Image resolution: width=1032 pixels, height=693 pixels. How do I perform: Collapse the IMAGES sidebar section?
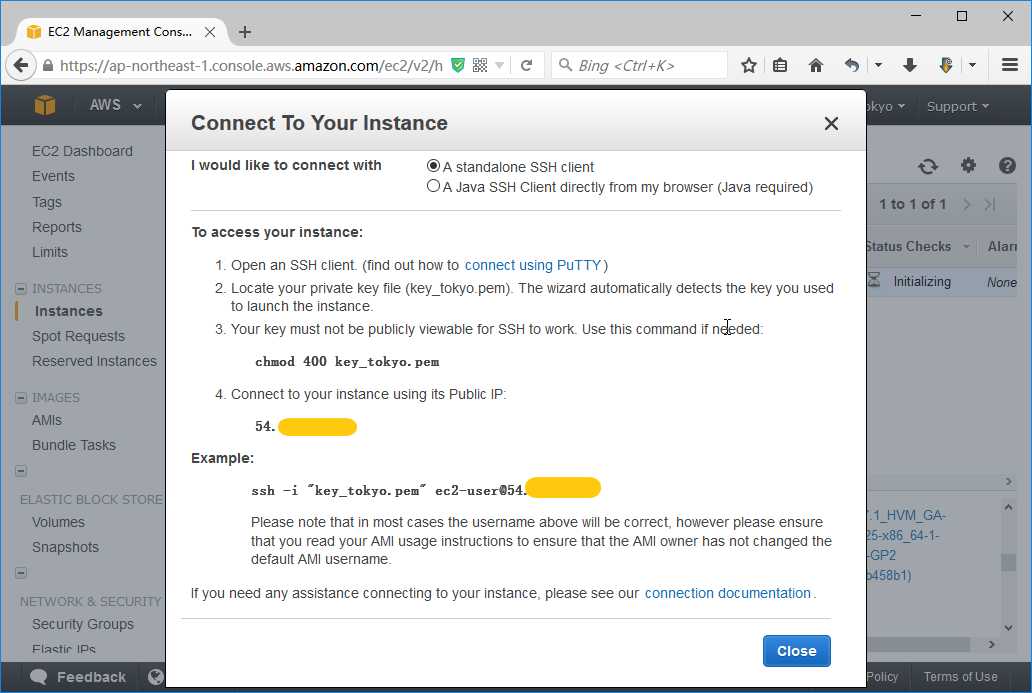coord(21,398)
